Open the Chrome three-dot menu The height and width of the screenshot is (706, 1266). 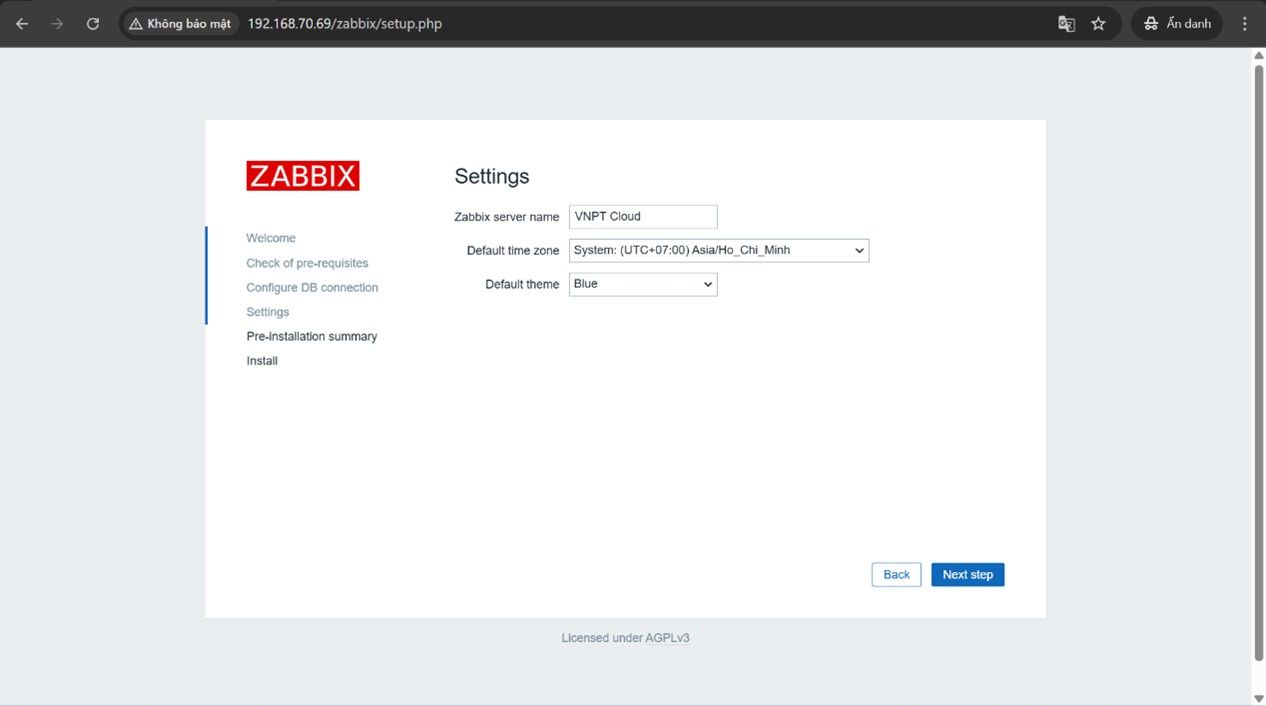1245,24
